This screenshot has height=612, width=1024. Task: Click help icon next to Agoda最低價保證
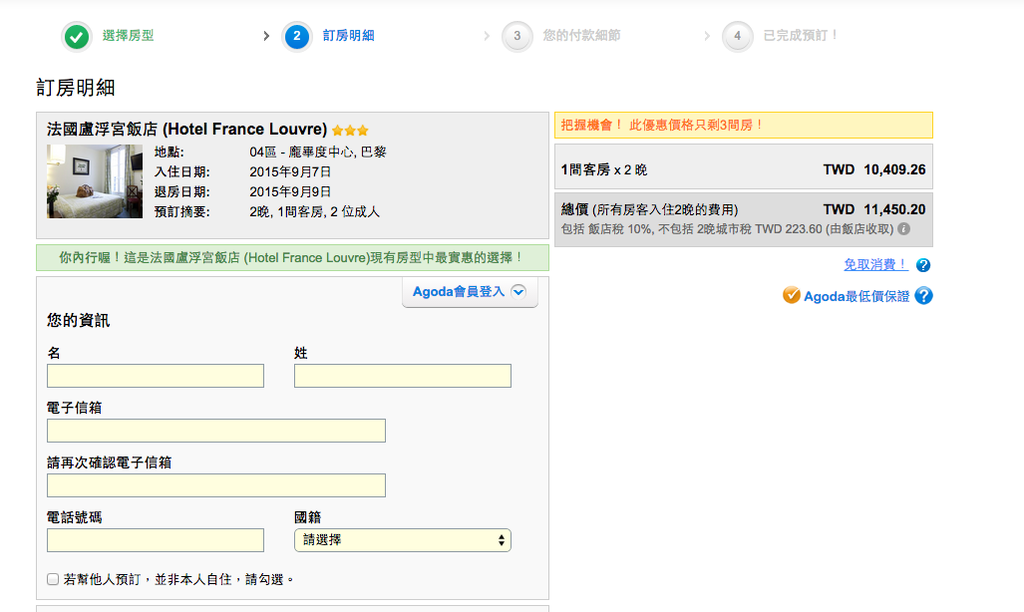coord(923,296)
